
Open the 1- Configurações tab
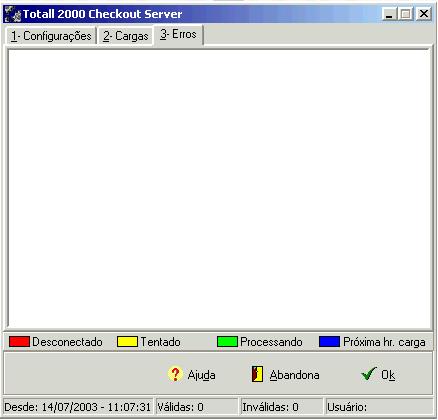pos(51,36)
